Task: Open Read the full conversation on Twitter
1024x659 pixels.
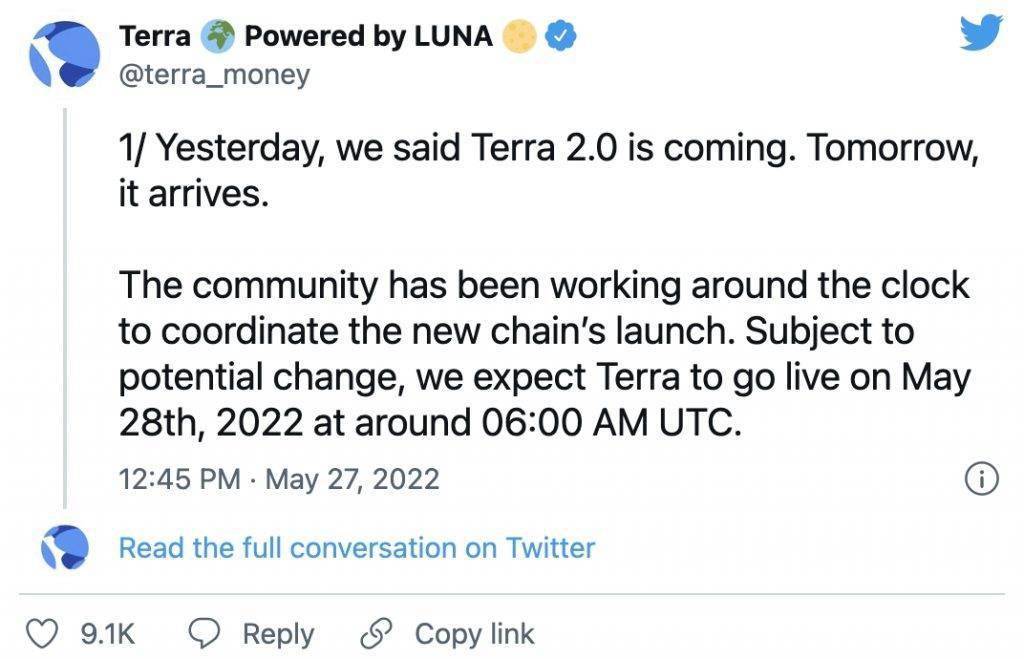Action: pos(360,548)
